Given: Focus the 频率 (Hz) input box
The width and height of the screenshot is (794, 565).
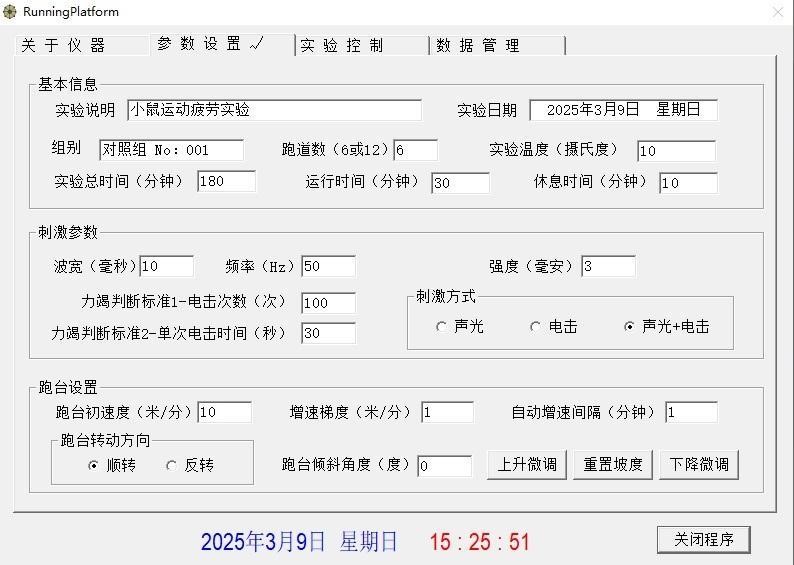Looking at the screenshot, I should tap(327, 266).
